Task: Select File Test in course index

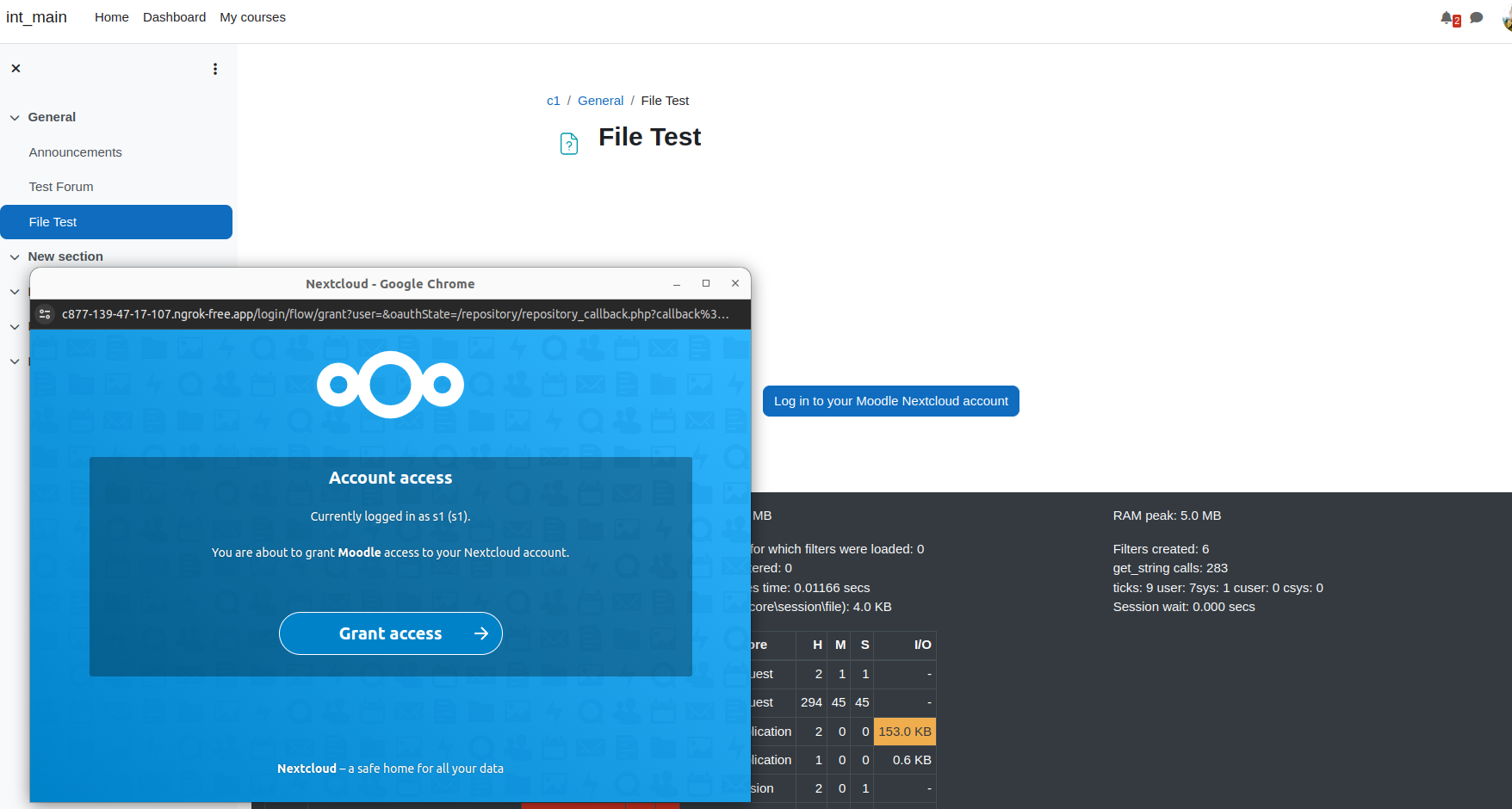Action: pos(116,222)
